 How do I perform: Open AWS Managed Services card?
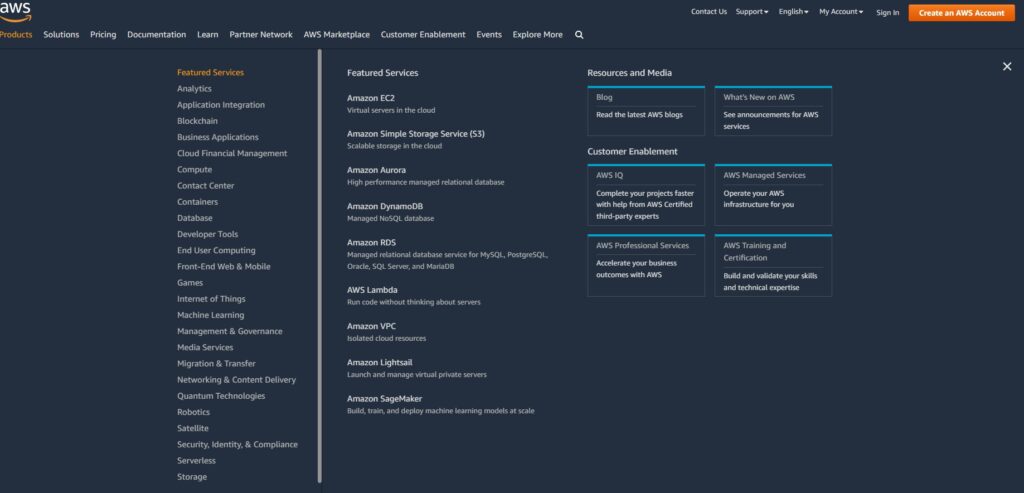click(773, 195)
